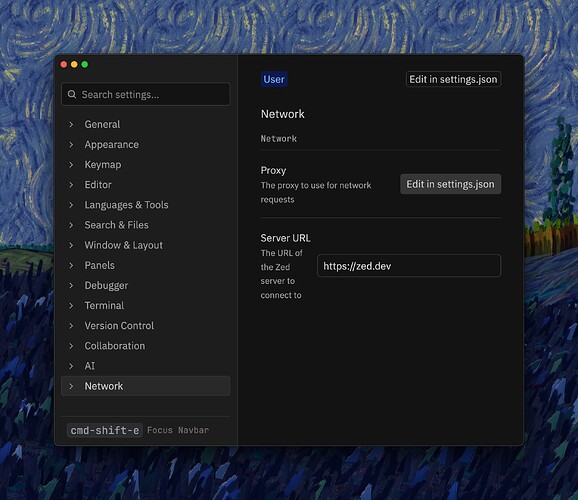
Task: Click the search magnifier icon
Action: coord(72,94)
